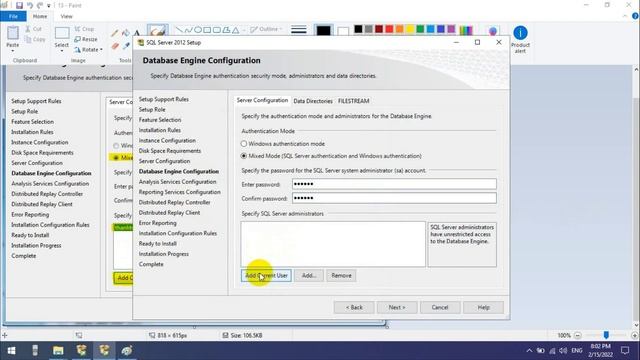This screenshot has width=640, height=360.
Task: Select the Color 2 white swatch in Paint
Action: tap(343, 31)
